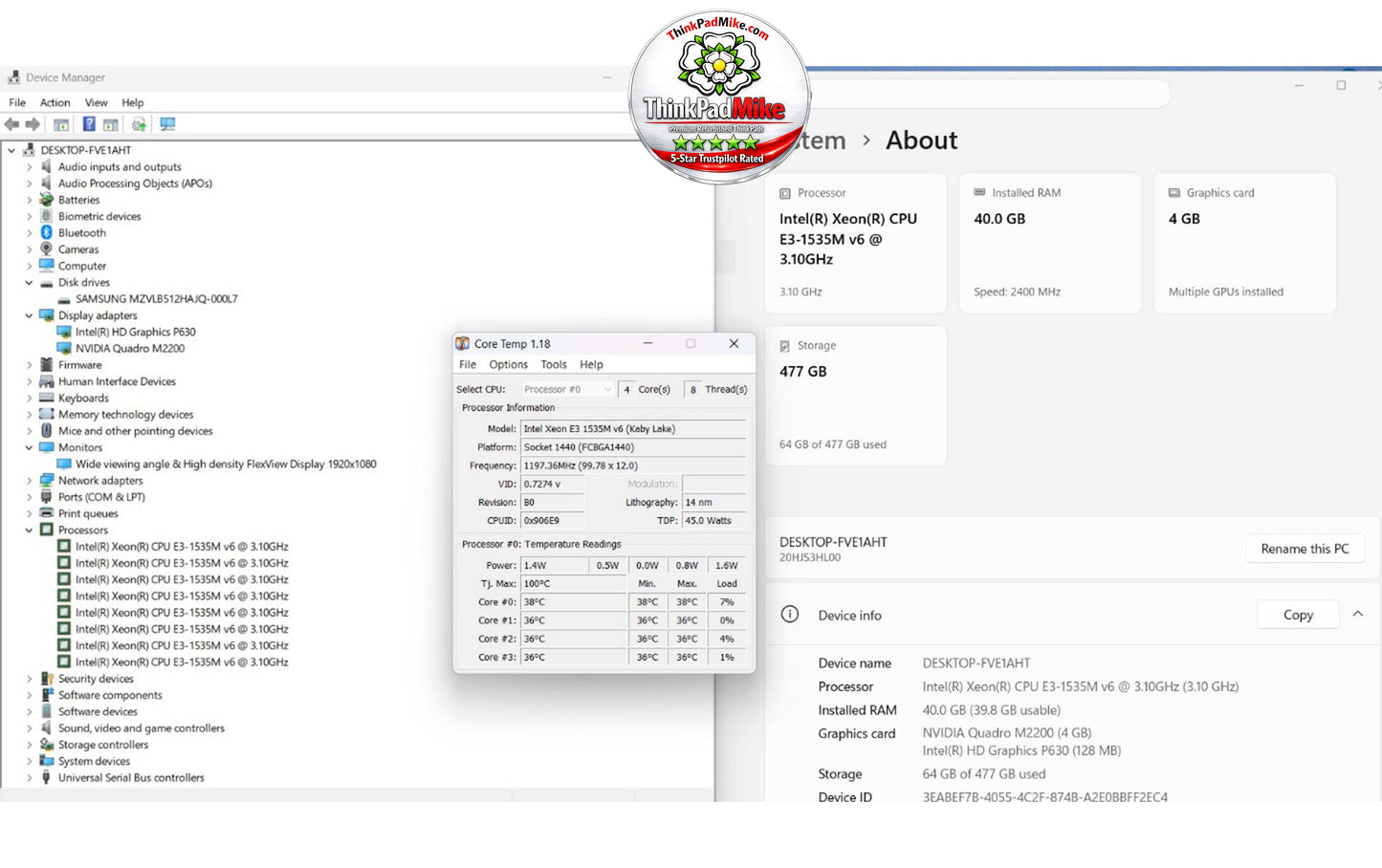Click the Bluetooth category icon

pyautogui.click(x=46, y=232)
